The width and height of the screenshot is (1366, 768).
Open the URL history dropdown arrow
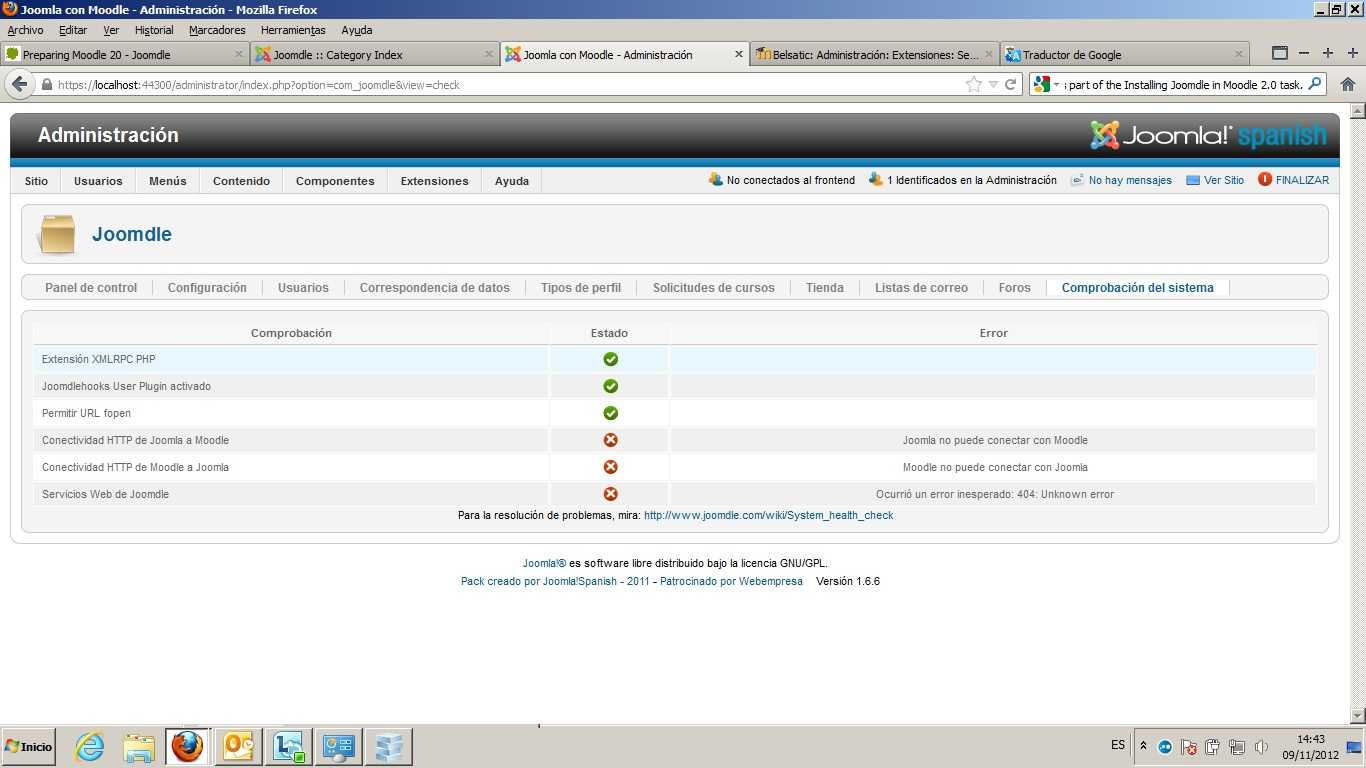(993, 85)
